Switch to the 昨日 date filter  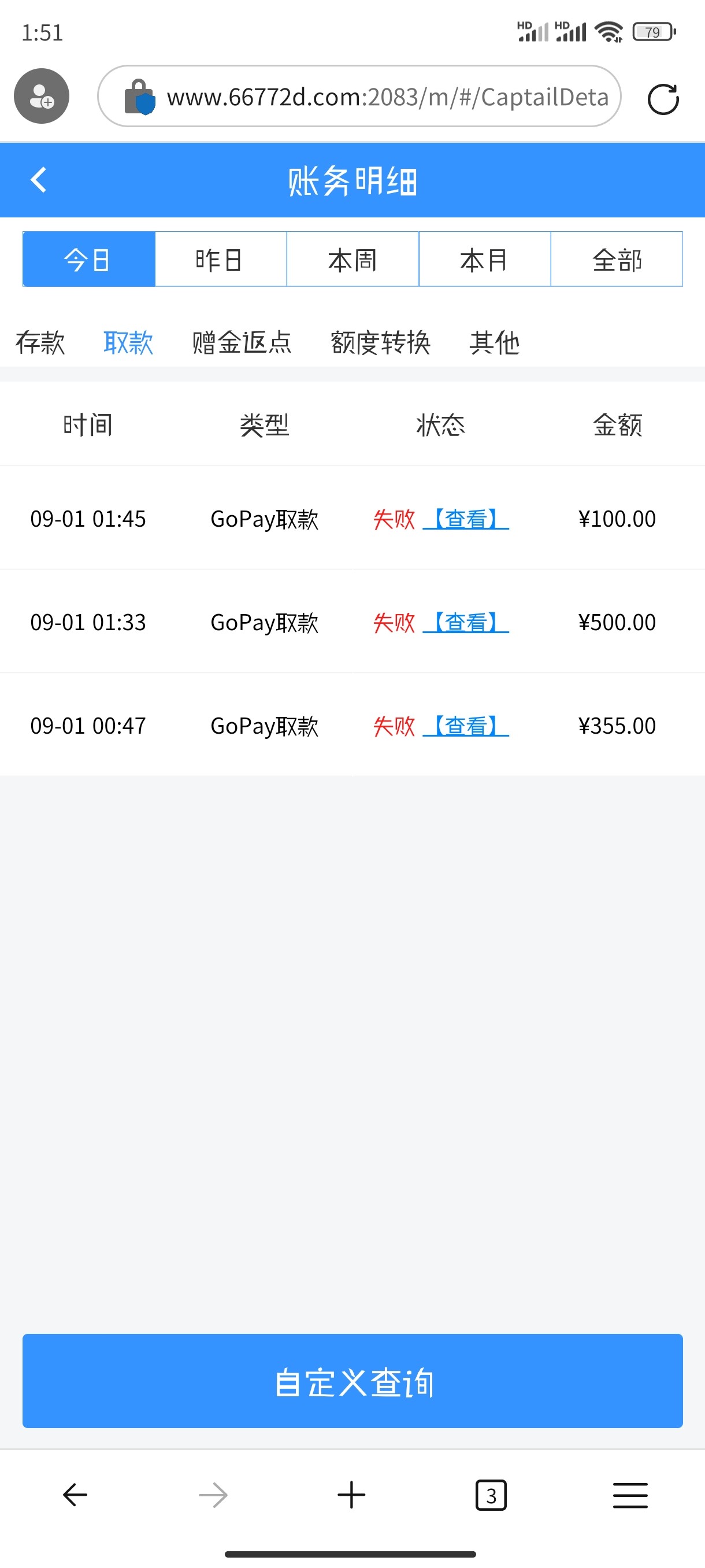click(x=220, y=259)
